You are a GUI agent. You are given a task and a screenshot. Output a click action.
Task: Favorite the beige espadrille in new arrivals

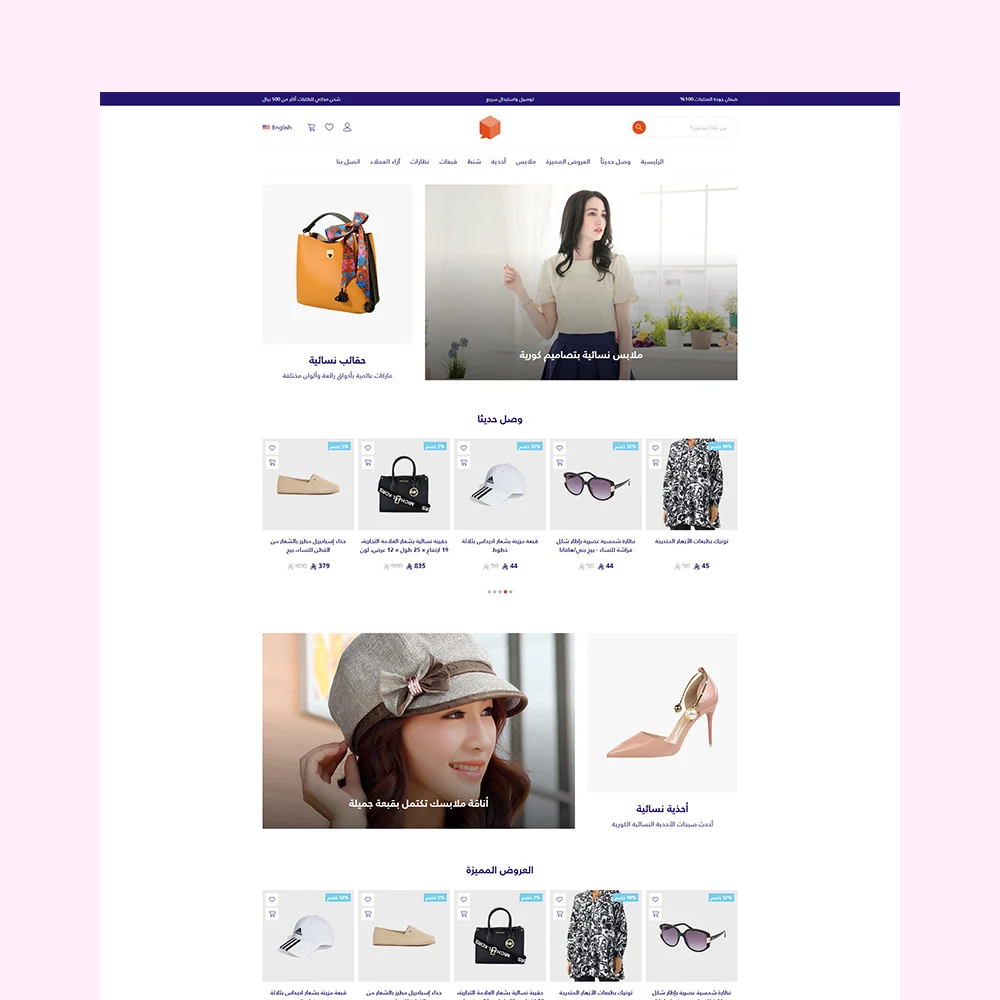tap(272, 448)
